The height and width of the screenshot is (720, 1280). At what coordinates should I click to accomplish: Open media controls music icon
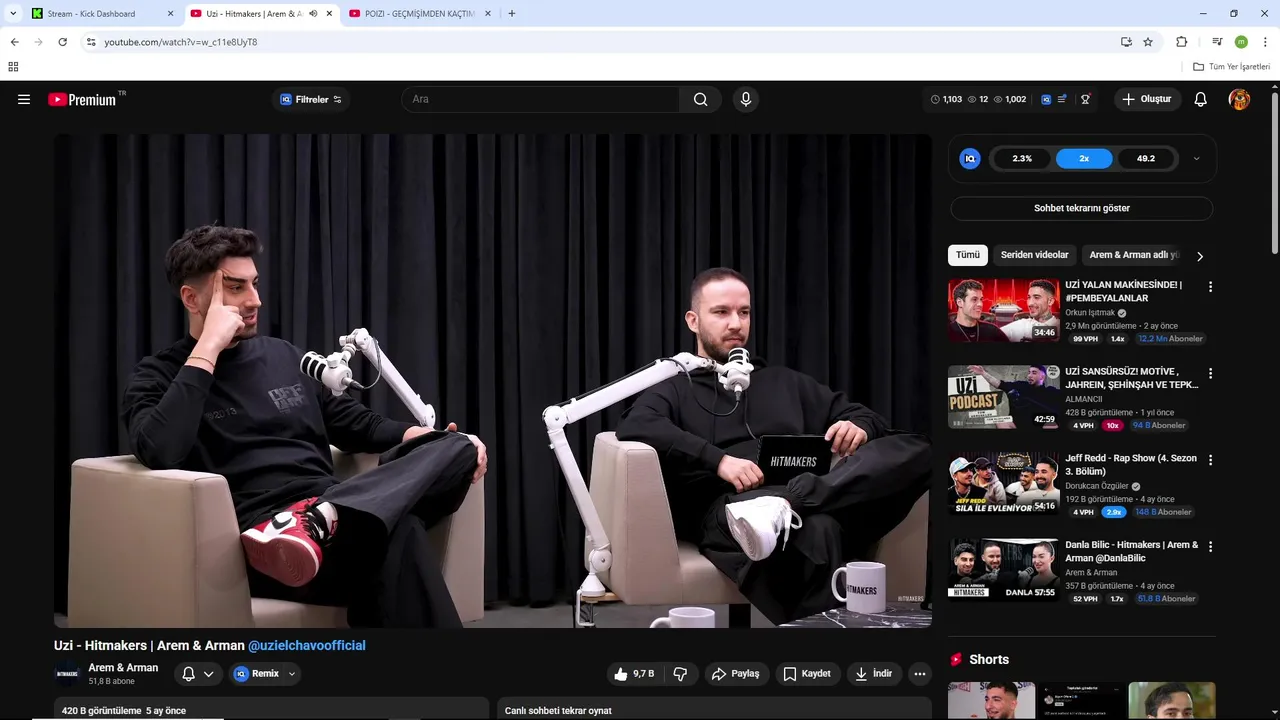click(x=1217, y=42)
